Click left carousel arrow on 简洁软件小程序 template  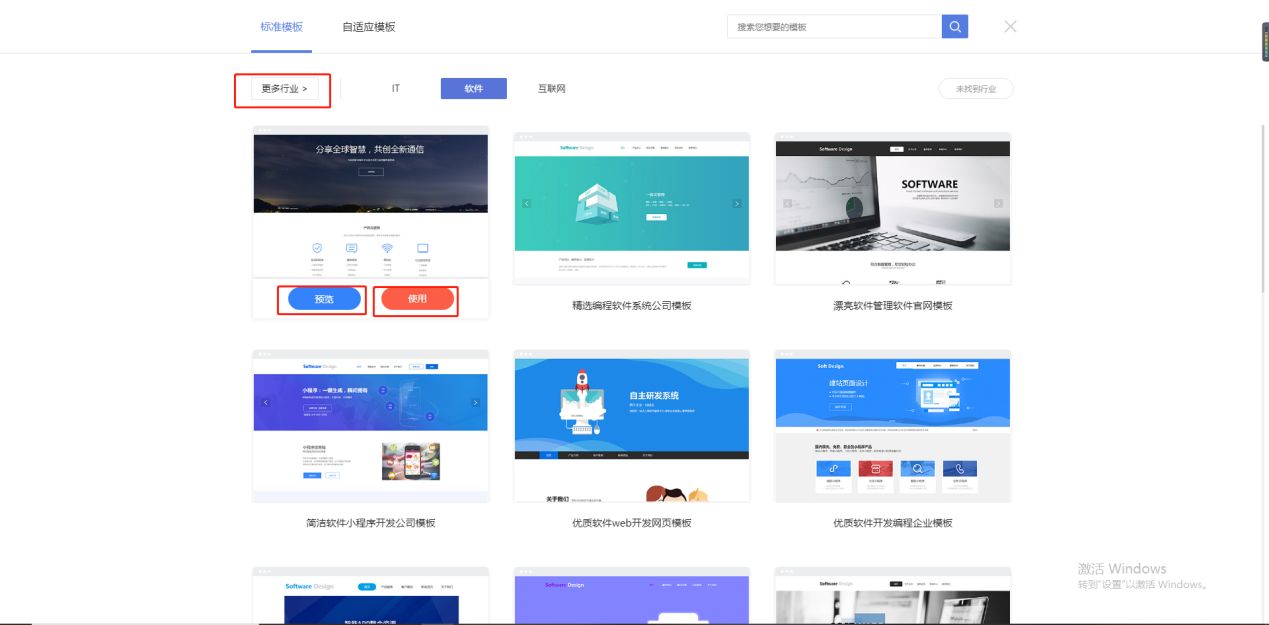pos(265,402)
